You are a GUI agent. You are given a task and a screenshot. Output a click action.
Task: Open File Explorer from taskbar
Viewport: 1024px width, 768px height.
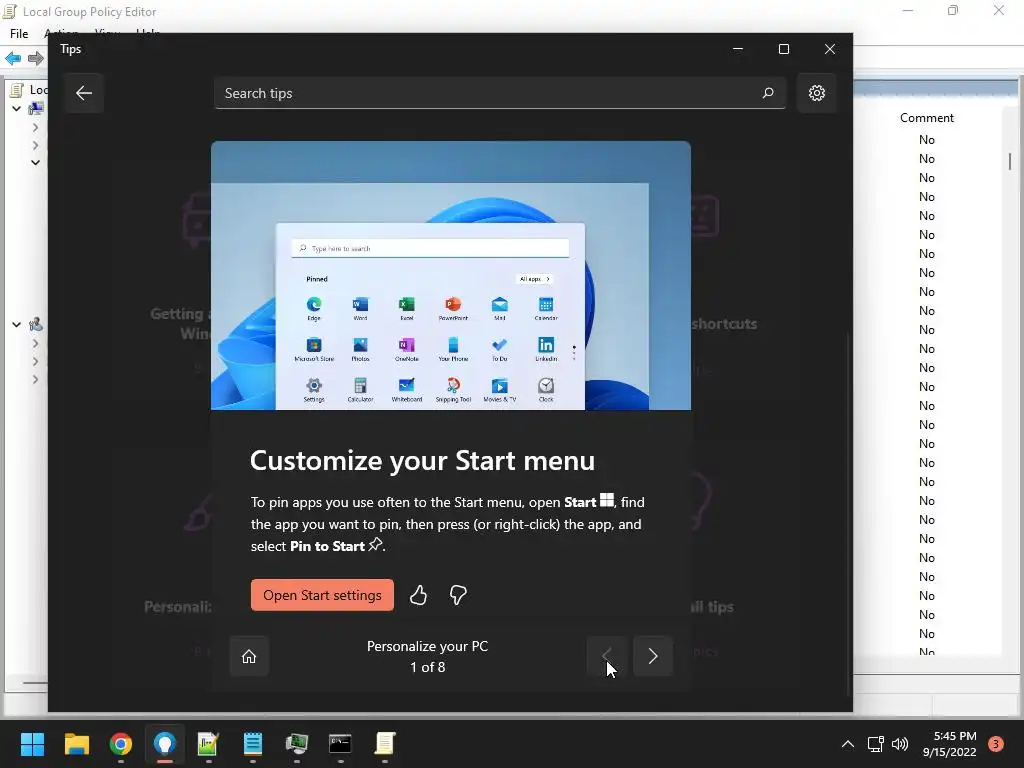coord(76,744)
